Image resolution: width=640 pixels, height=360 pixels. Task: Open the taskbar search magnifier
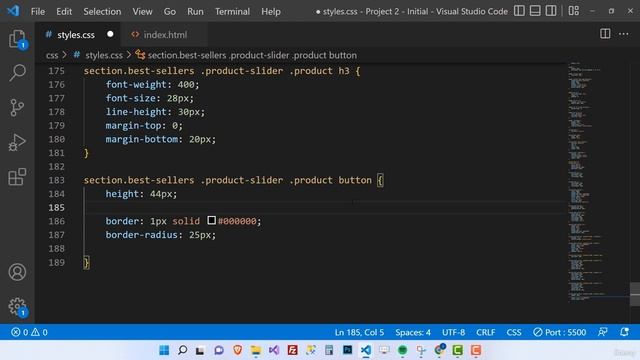[x=182, y=350]
